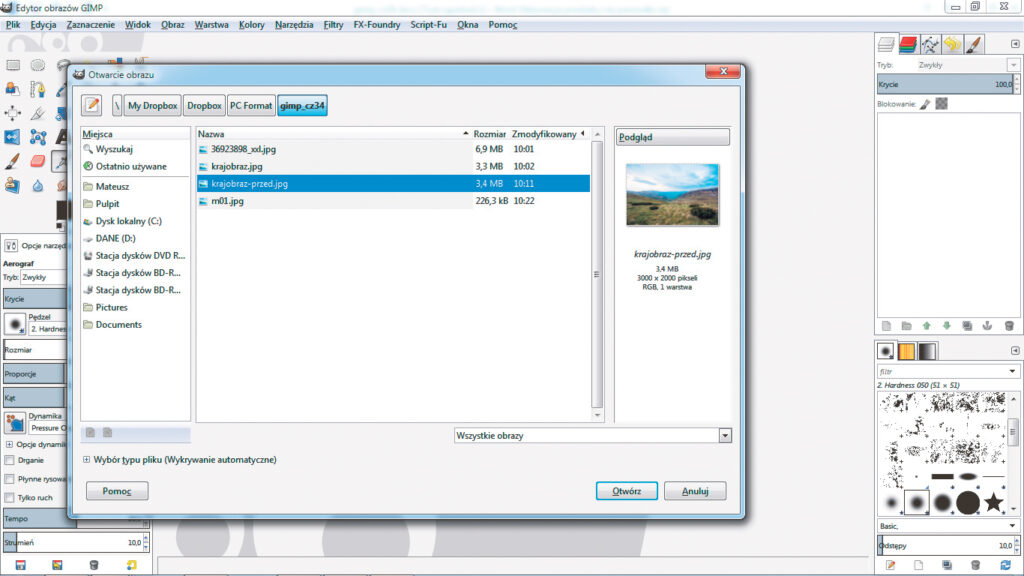Viewport: 1024px width, 576px height.
Task: Select the Paintbrush tool in the toolbox
Action: (x=13, y=160)
